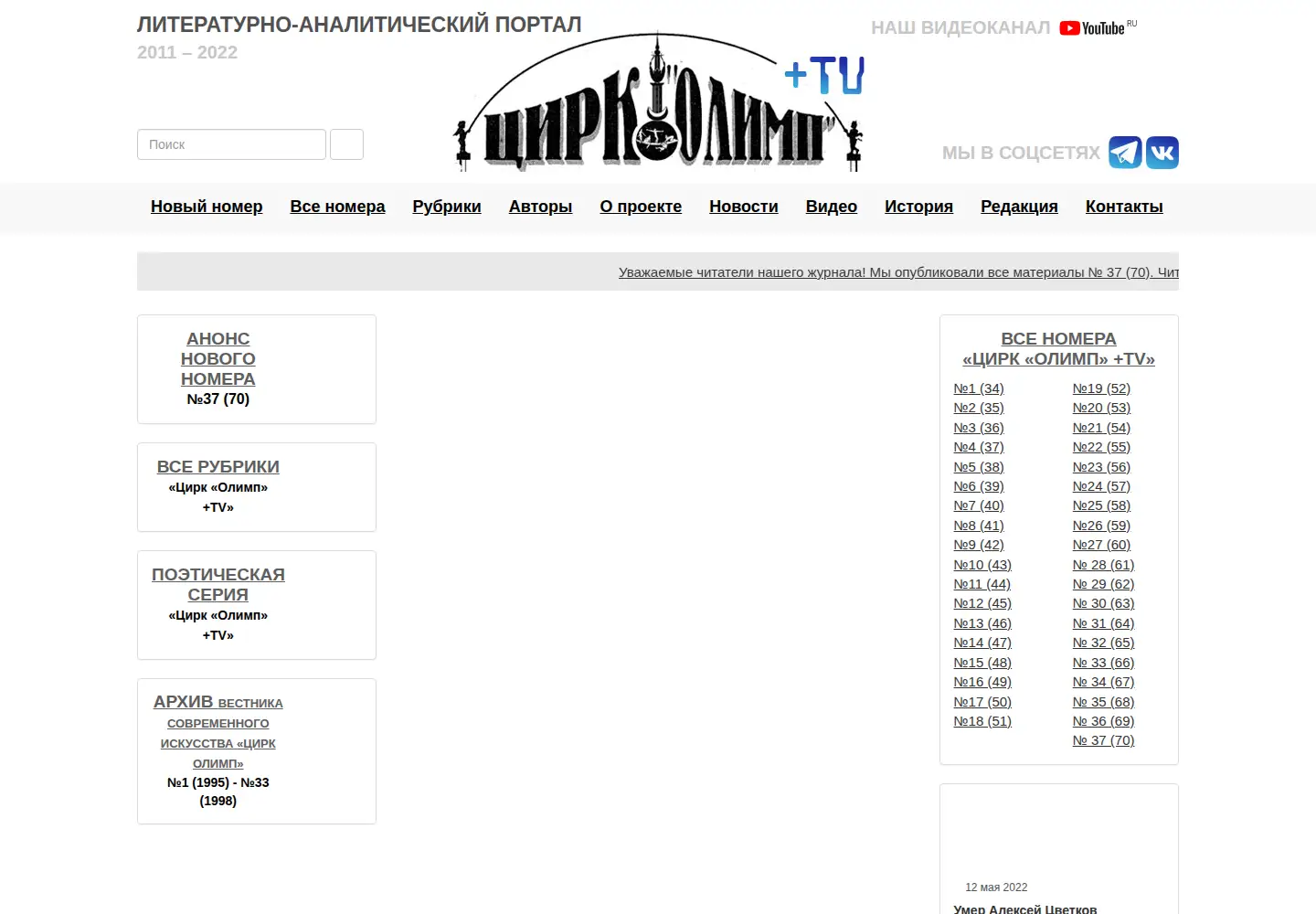Open issue № 30 (63)
This screenshot has height=914, width=1316.
click(x=1103, y=603)
